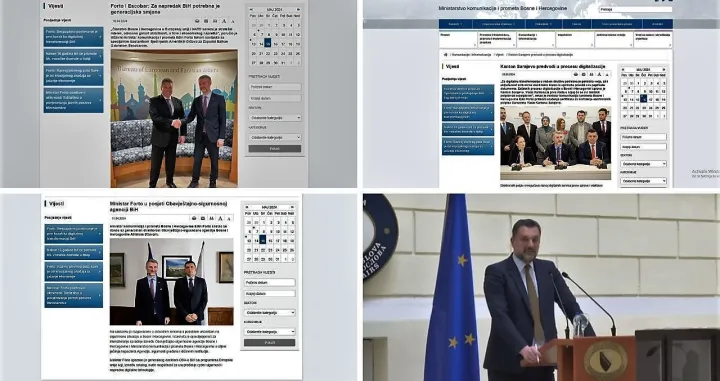Click start date field on Forto i Escobar page
This screenshot has width=720, height=381.
pyautogui.click(x=275, y=87)
